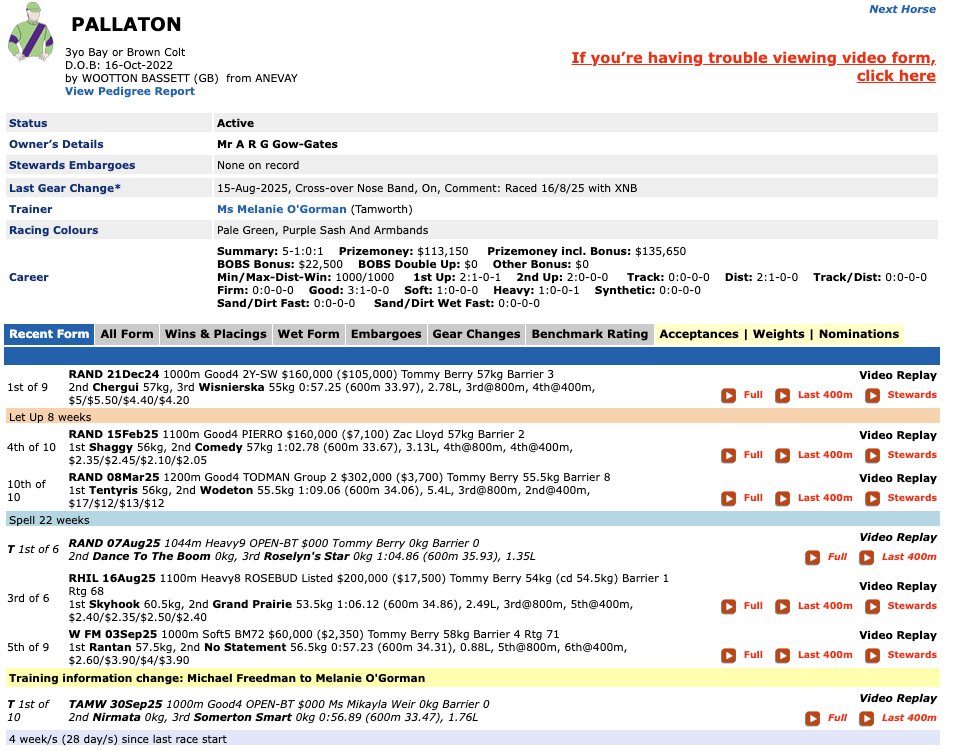The image size is (954, 751).
Task: Play Full replay icon for RAND 08Mar25
Action: pyautogui.click(x=728, y=498)
